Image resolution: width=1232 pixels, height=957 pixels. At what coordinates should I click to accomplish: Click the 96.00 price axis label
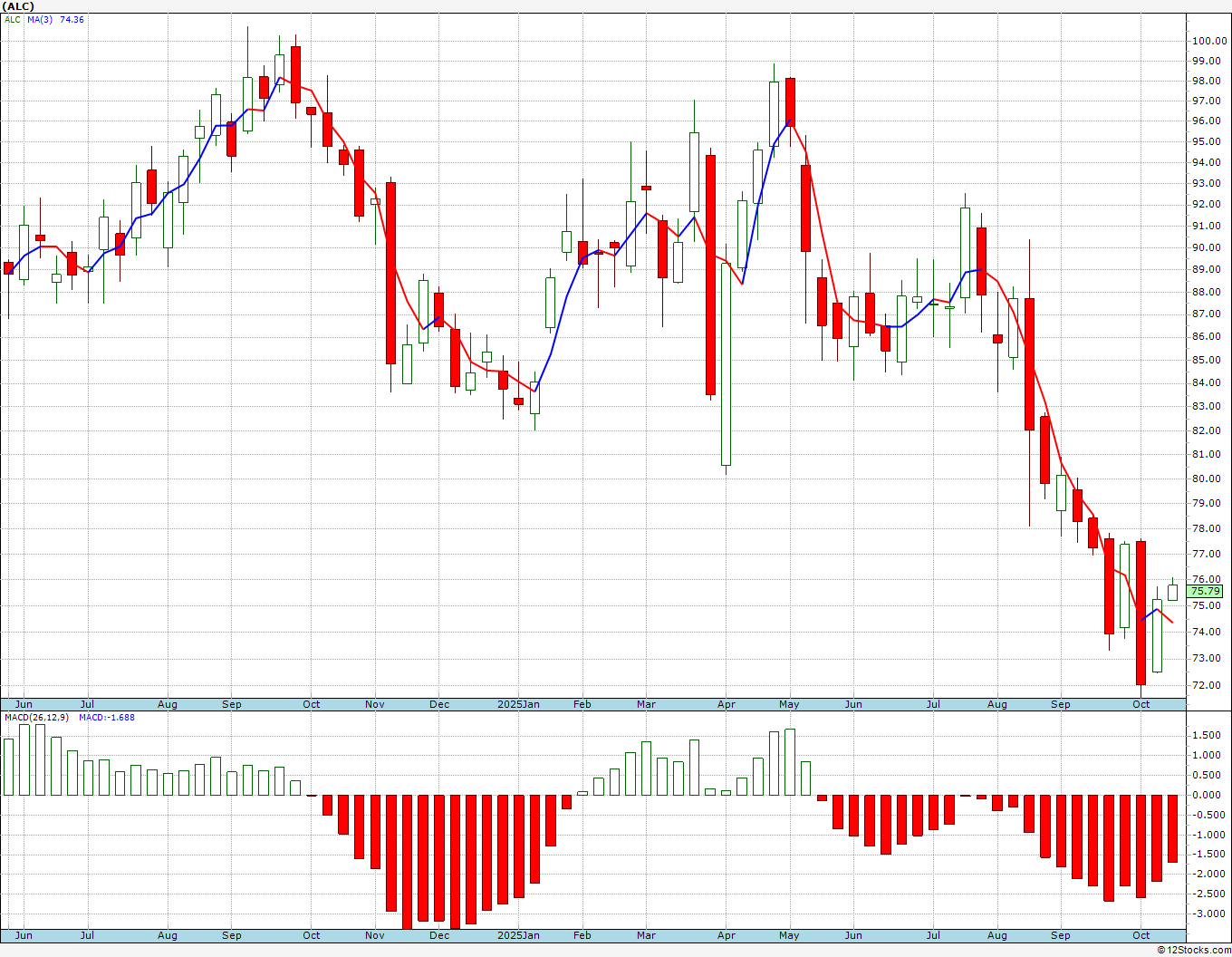[x=1206, y=121]
